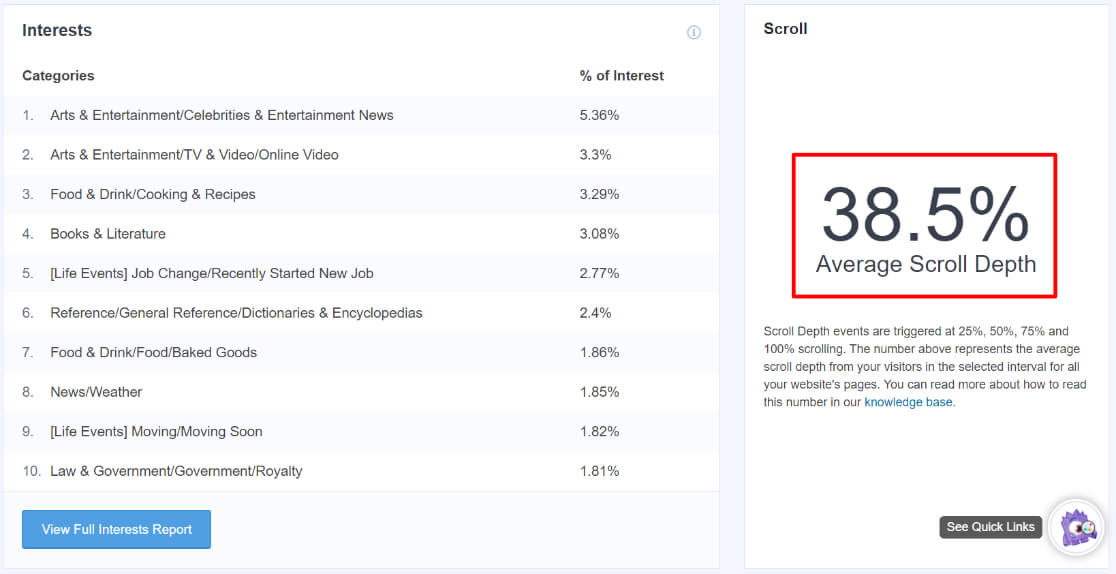
Task: Open the knowledge base link
Action: tap(908, 402)
